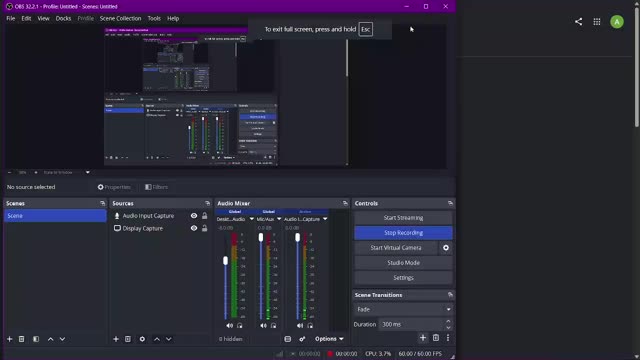Add a new source with the plus icon
The height and width of the screenshot is (360, 640).
click(116, 339)
